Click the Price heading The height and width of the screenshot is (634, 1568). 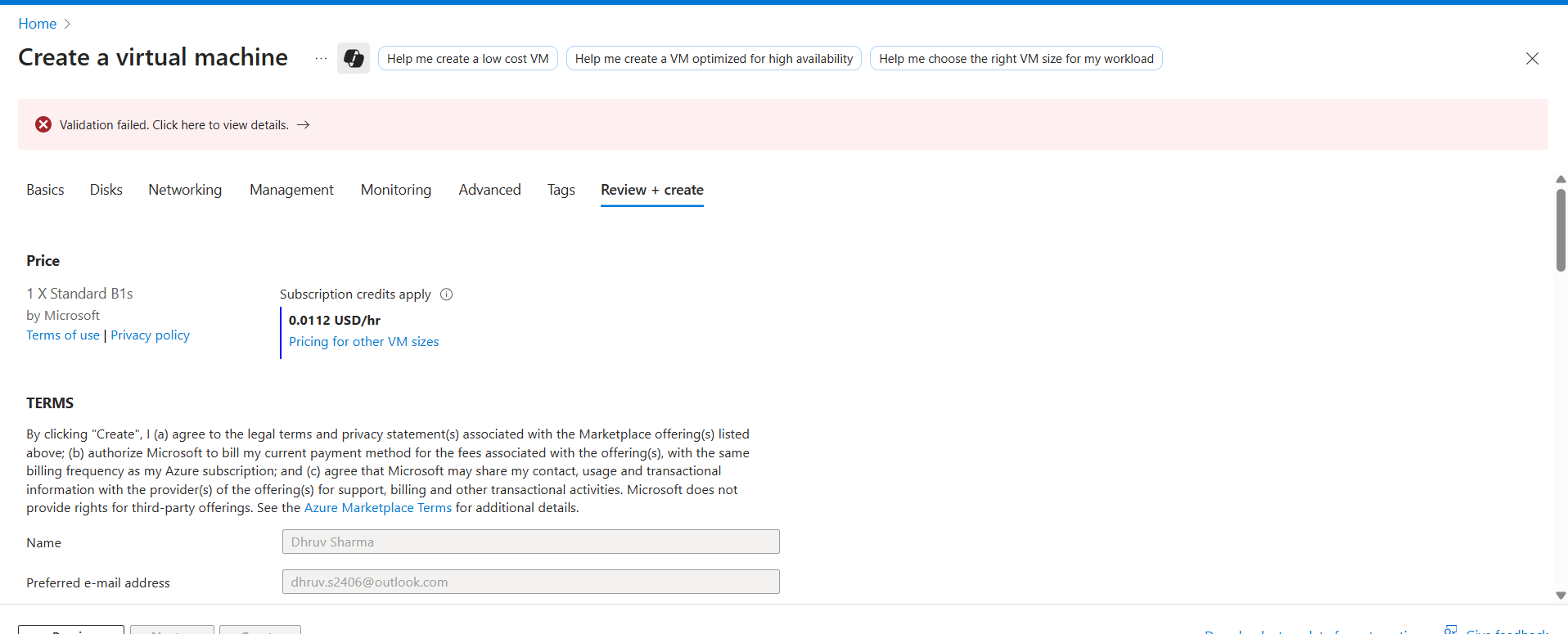point(43,261)
